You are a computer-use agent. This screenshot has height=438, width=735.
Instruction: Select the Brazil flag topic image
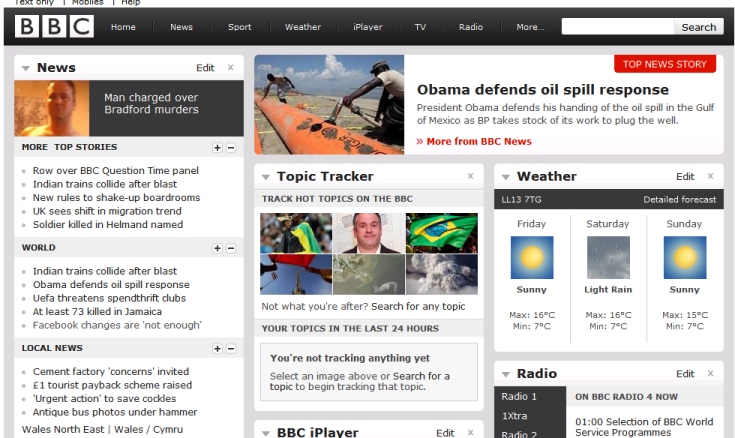442,233
